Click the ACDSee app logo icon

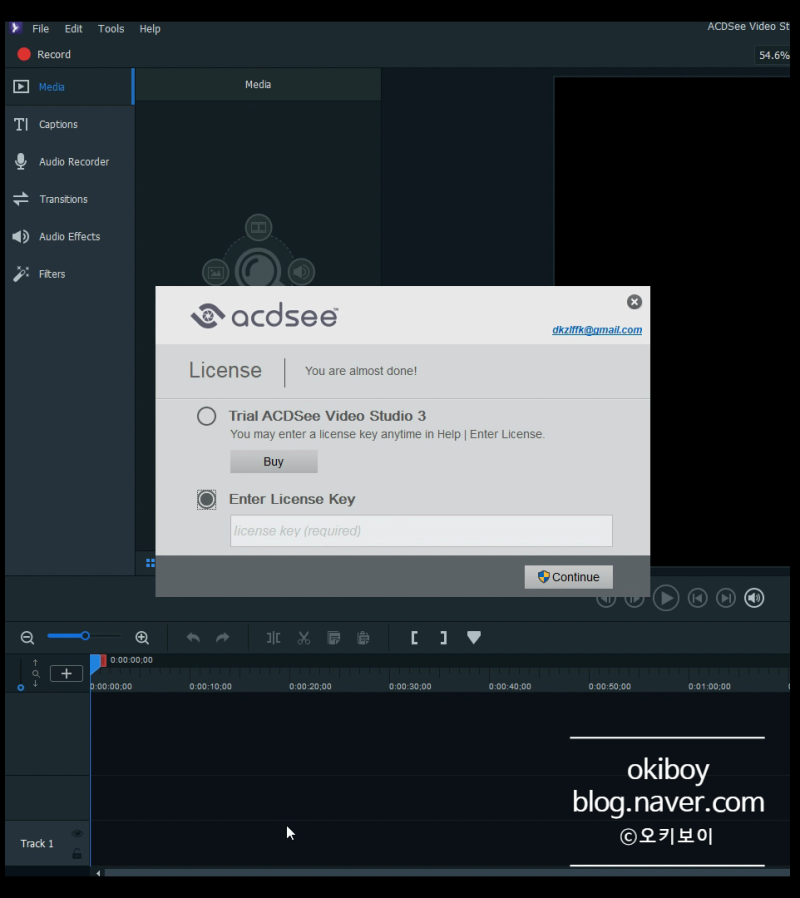[15, 27]
